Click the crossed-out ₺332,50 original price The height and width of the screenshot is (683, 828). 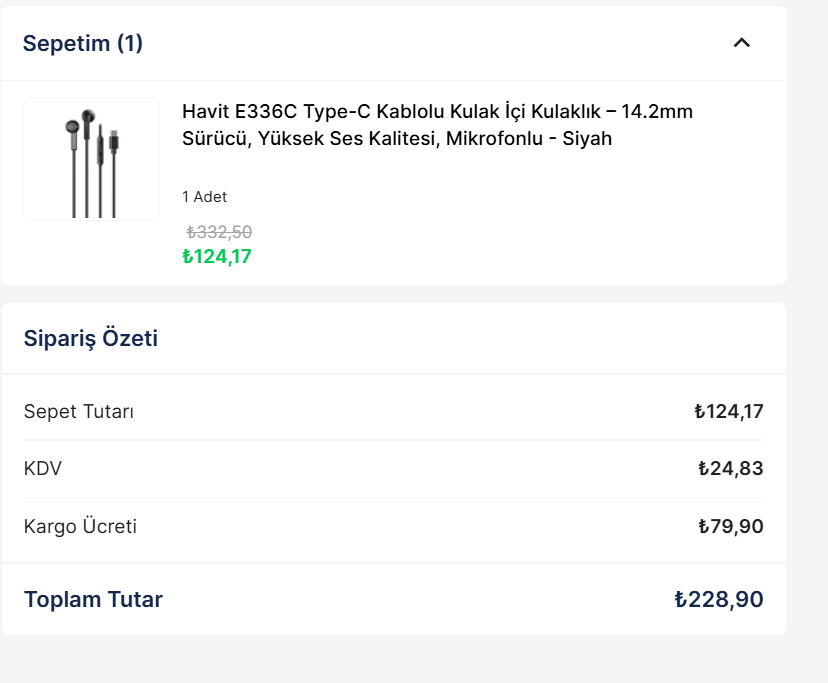point(219,232)
